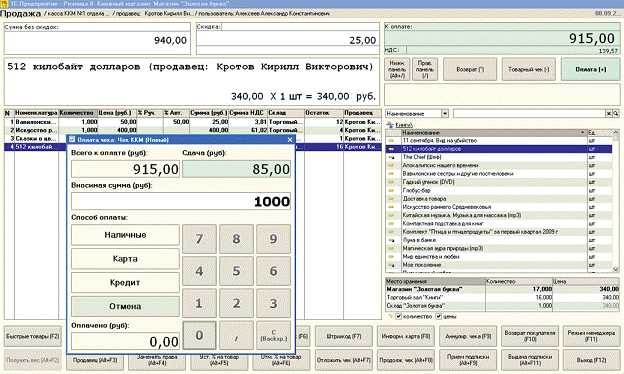The width and height of the screenshot is (624, 374).
Task: Click the Возврат (*) button
Action: (470, 70)
